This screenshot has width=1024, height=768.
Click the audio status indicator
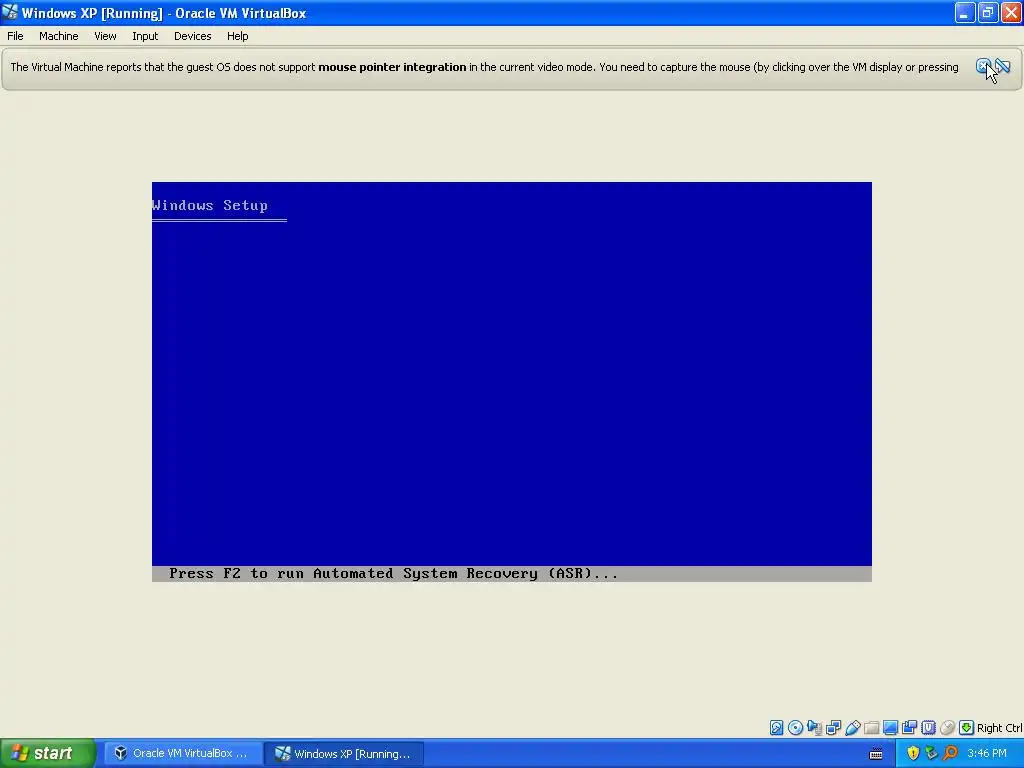814,728
